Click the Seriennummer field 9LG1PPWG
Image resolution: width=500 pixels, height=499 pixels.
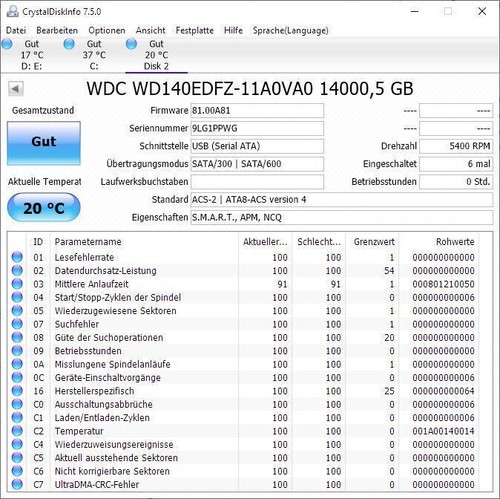257,128
